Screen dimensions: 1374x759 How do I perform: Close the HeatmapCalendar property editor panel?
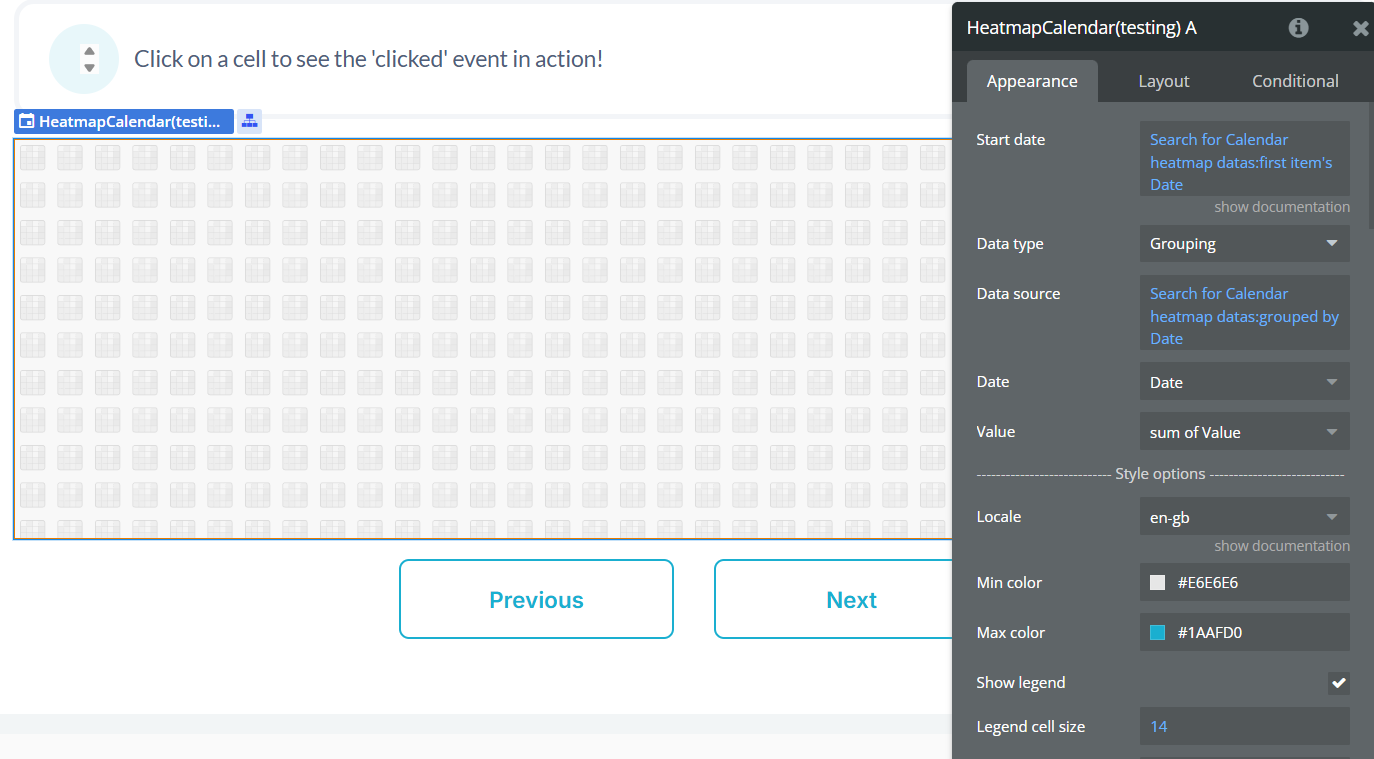1360,29
